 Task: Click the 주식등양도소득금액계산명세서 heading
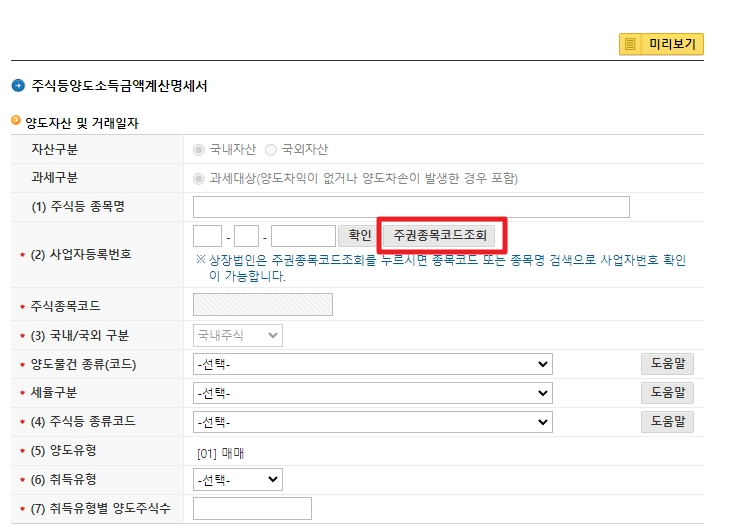pos(119,86)
